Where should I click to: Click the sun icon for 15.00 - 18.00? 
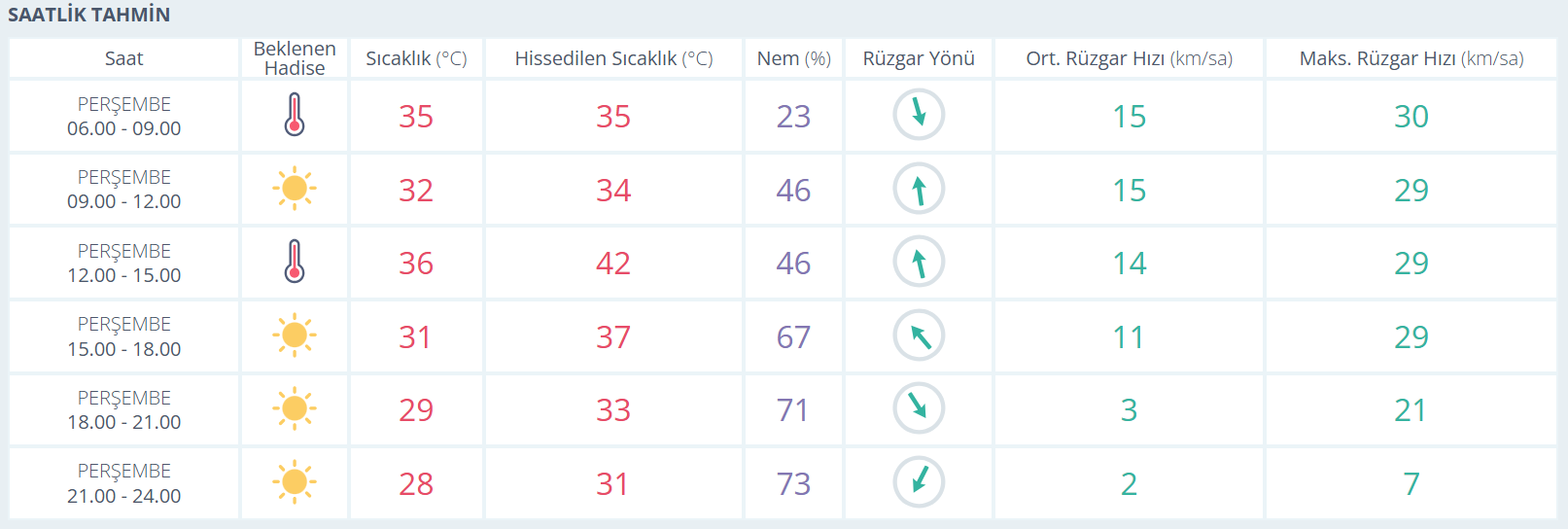click(295, 335)
